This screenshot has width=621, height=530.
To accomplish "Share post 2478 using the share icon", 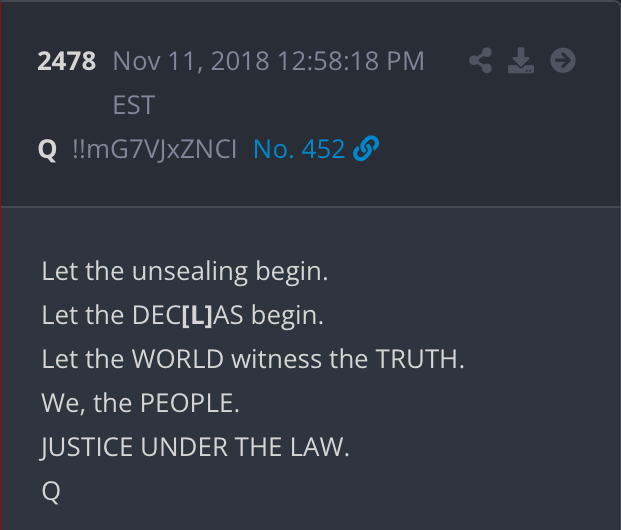I will pos(481,61).
